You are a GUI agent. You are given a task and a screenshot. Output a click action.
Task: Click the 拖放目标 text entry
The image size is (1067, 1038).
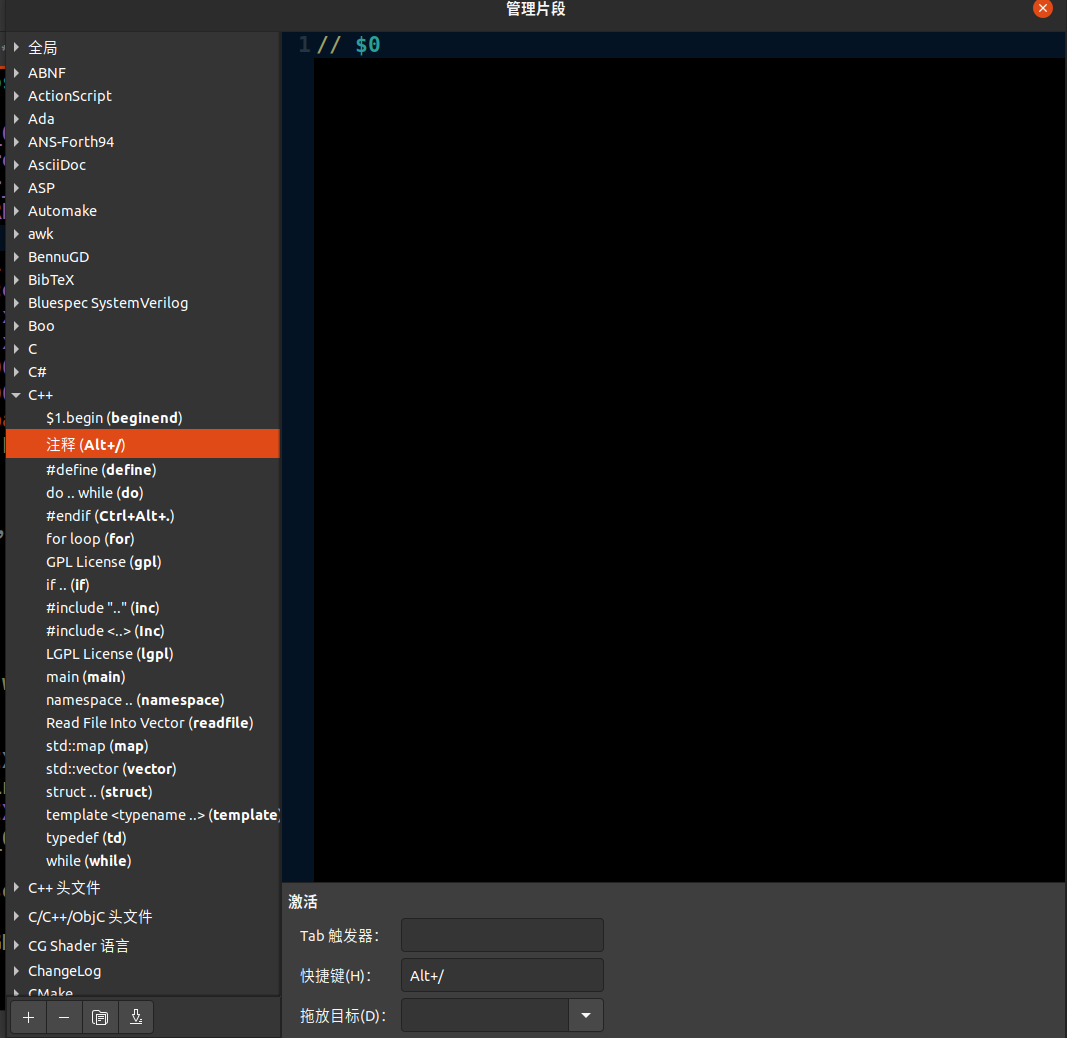485,1016
